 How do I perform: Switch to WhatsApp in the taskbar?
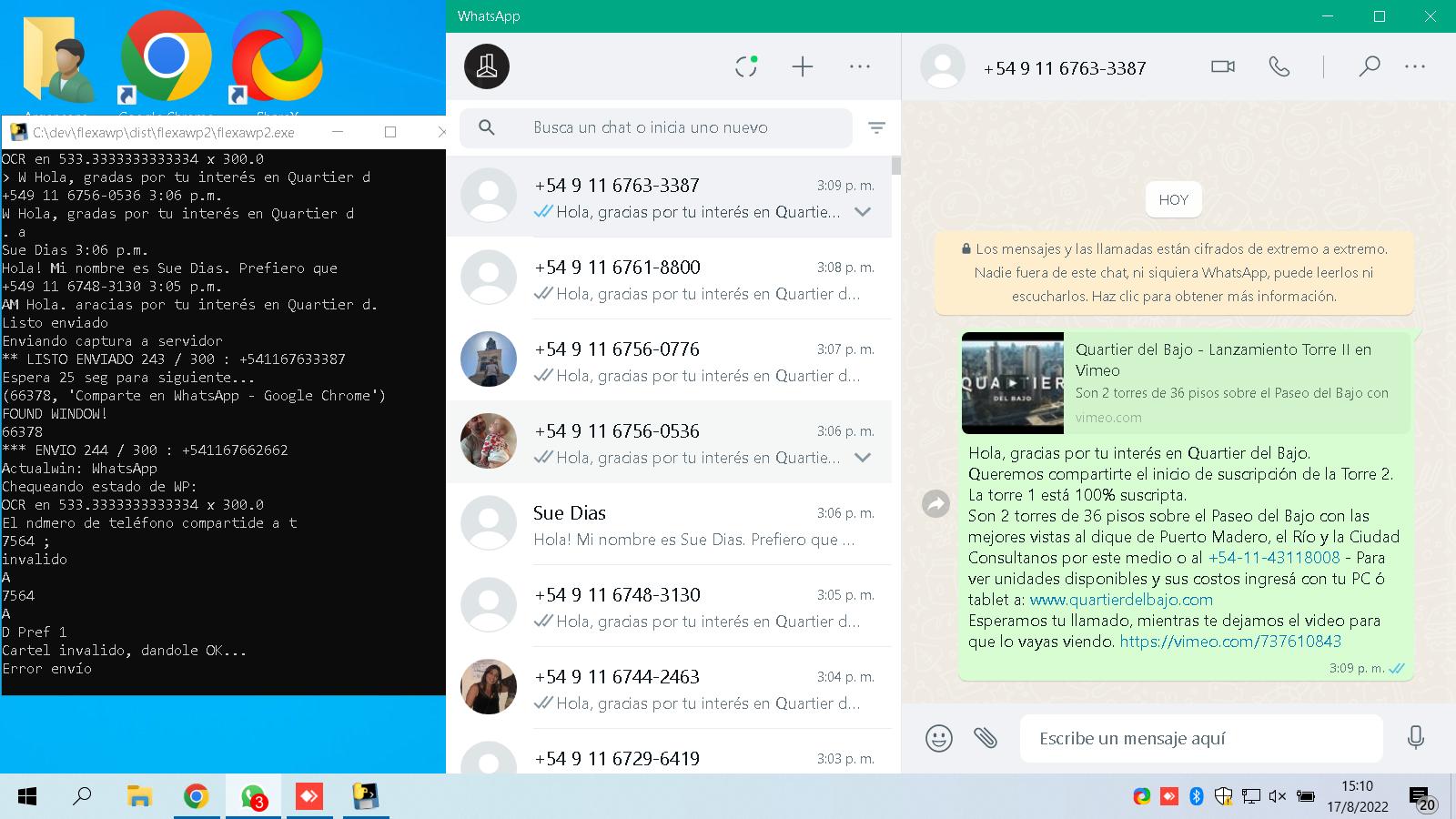[x=253, y=797]
